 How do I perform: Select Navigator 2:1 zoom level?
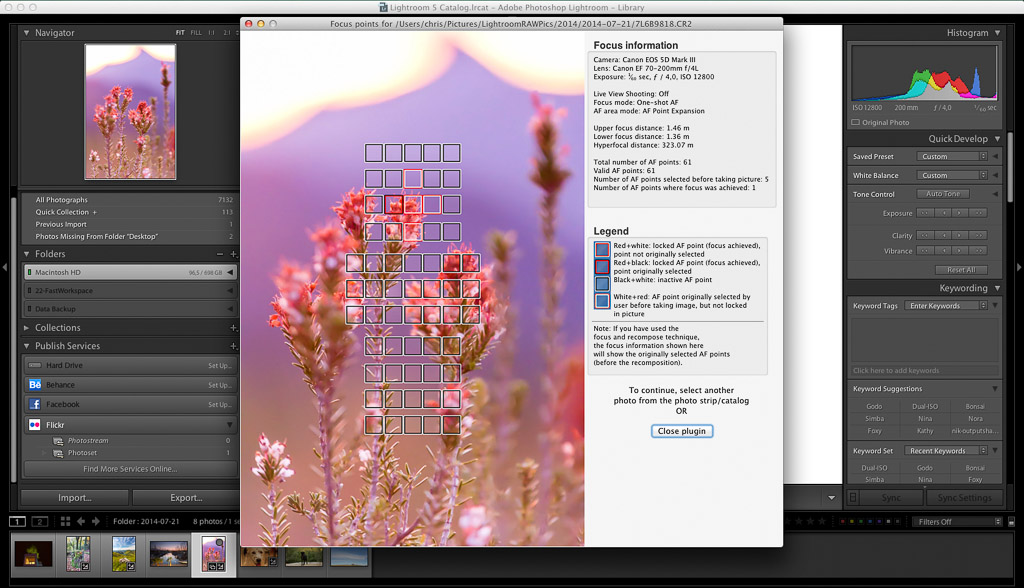[227, 33]
